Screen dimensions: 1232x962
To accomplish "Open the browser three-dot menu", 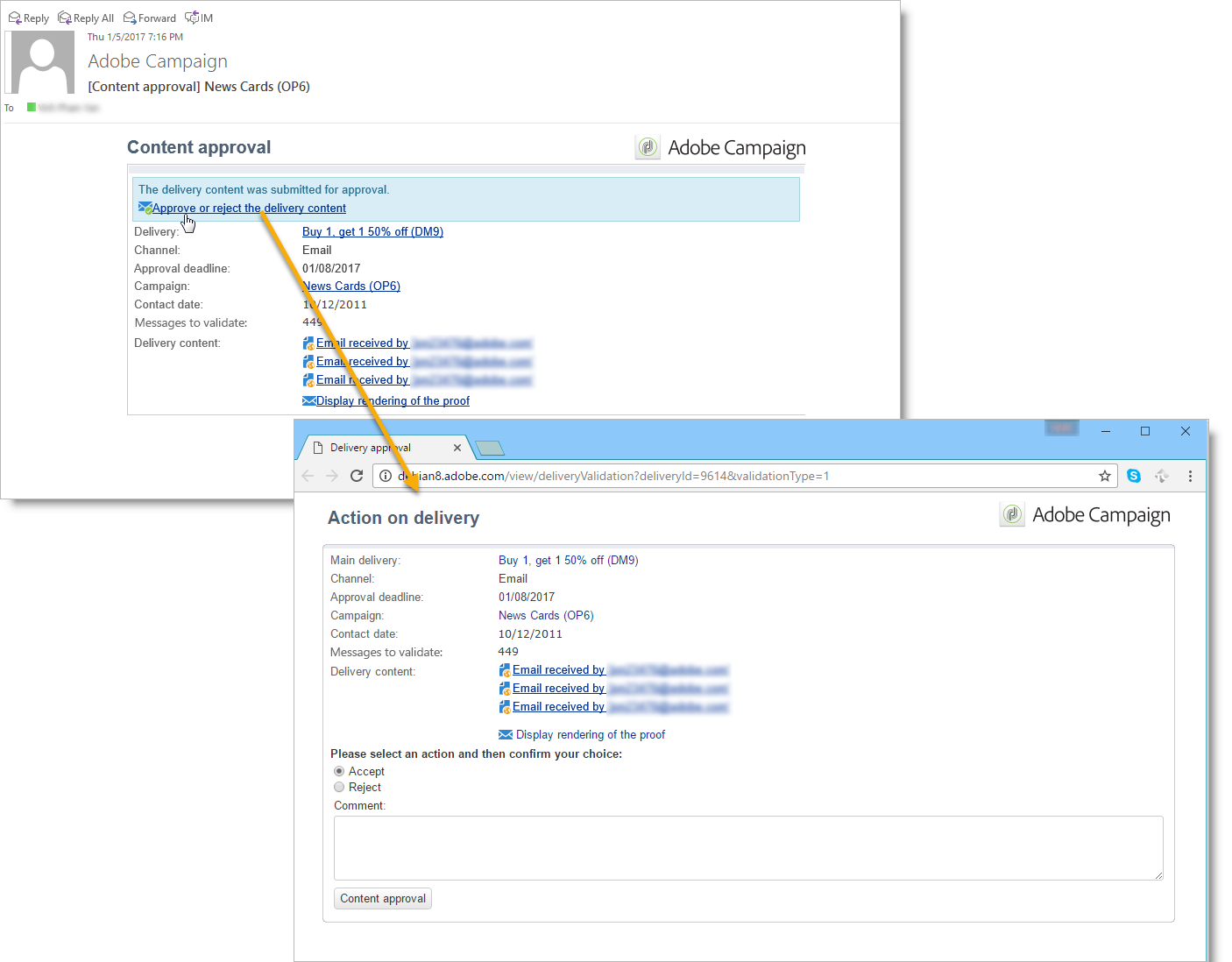I will (x=1190, y=476).
